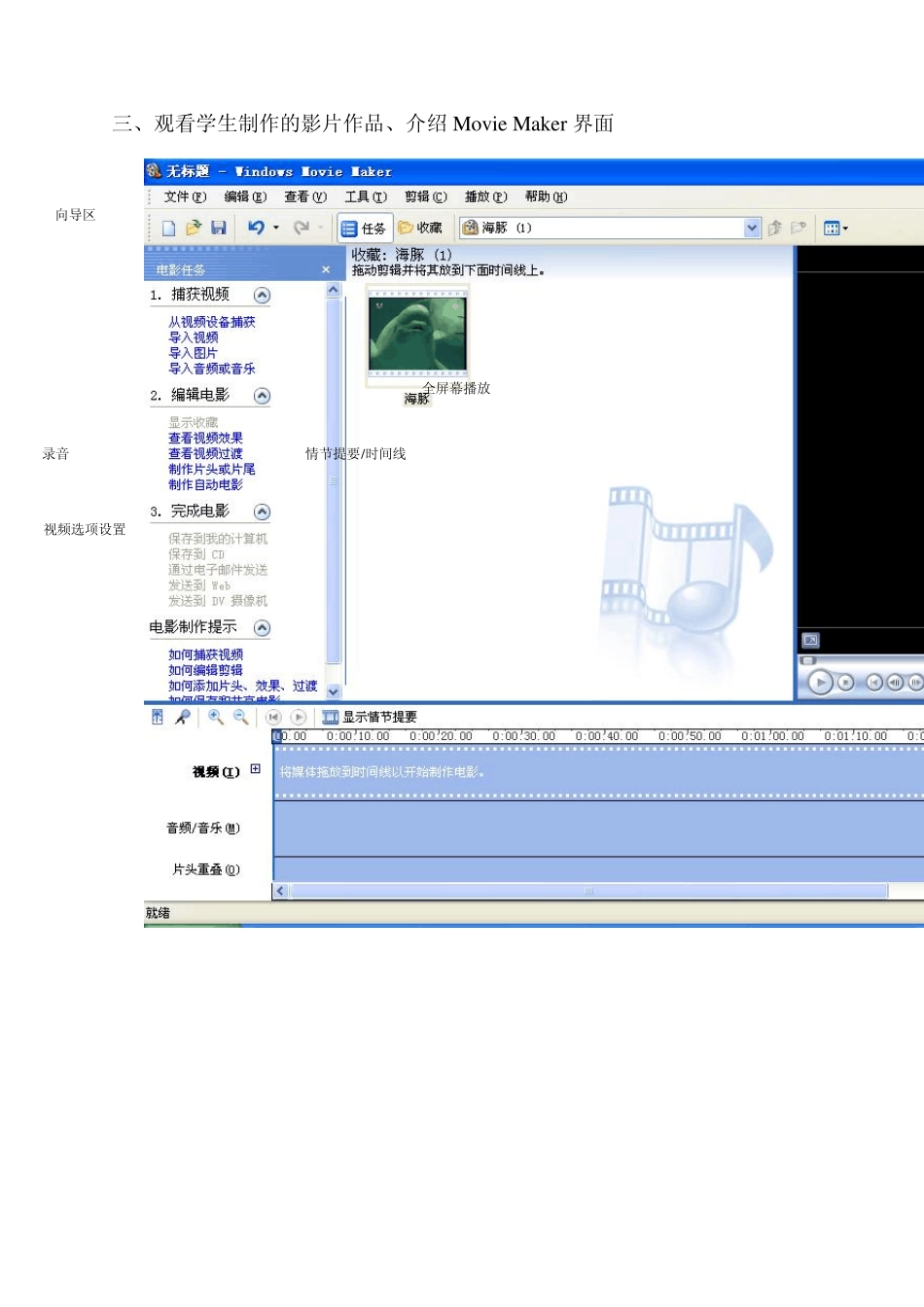Create a new project with the blank-page icon

click(x=168, y=228)
